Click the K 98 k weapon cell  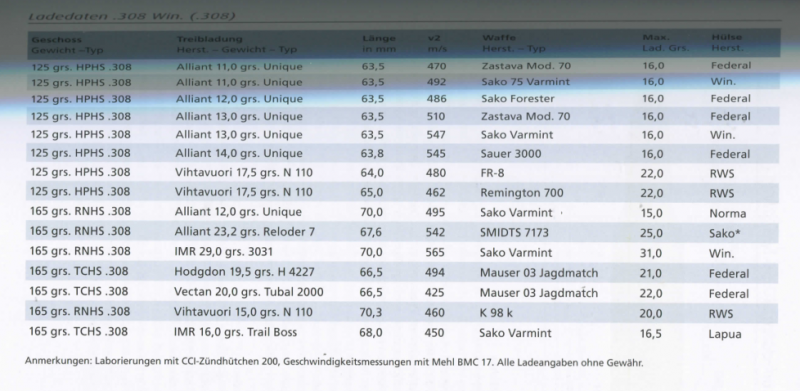(496, 313)
